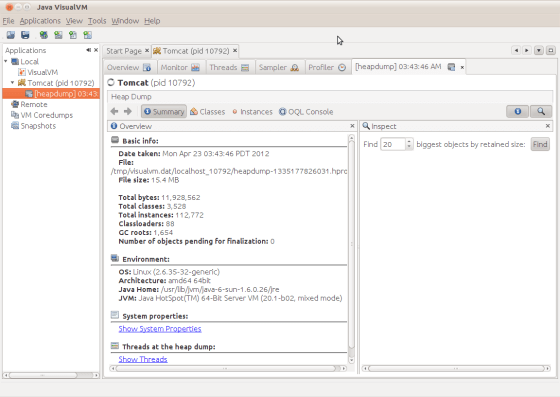
Task: Open the Applications menu
Action: point(40,21)
